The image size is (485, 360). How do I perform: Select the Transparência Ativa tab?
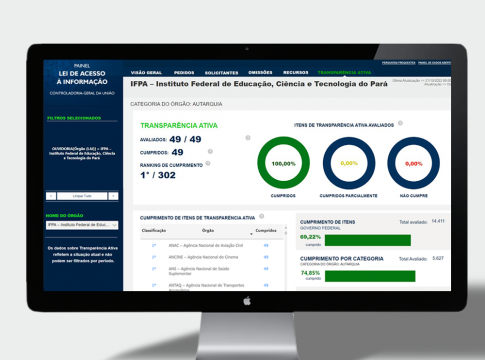tap(344, 72)
